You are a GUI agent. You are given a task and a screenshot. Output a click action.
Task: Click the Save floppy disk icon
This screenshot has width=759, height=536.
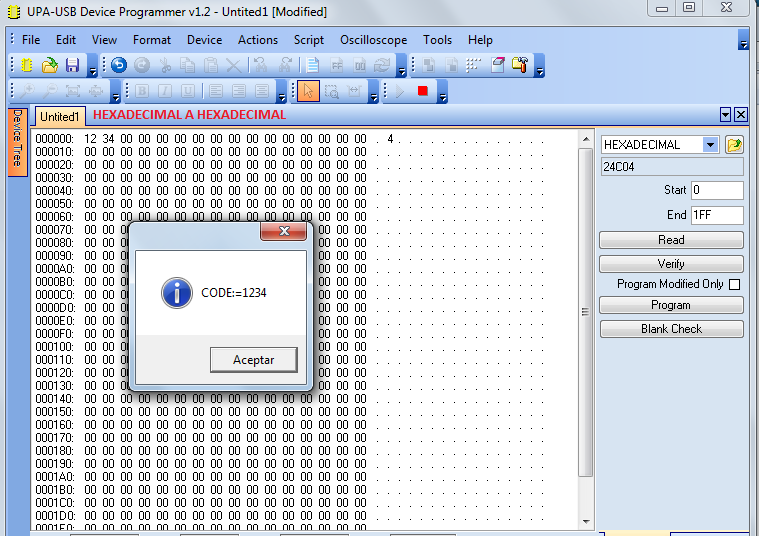72,65
